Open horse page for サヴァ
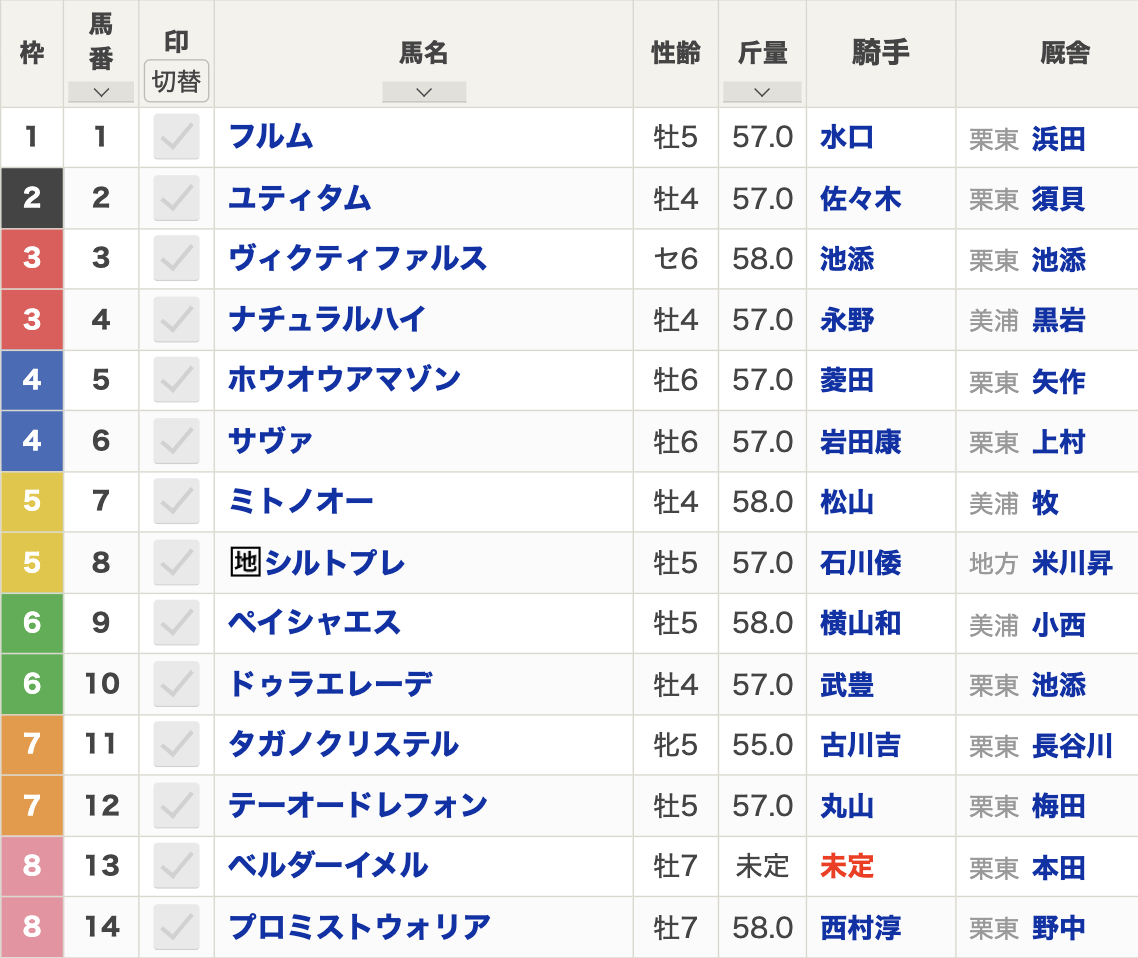This screenshot has width=1138, height=958. (x=271, y=441)
